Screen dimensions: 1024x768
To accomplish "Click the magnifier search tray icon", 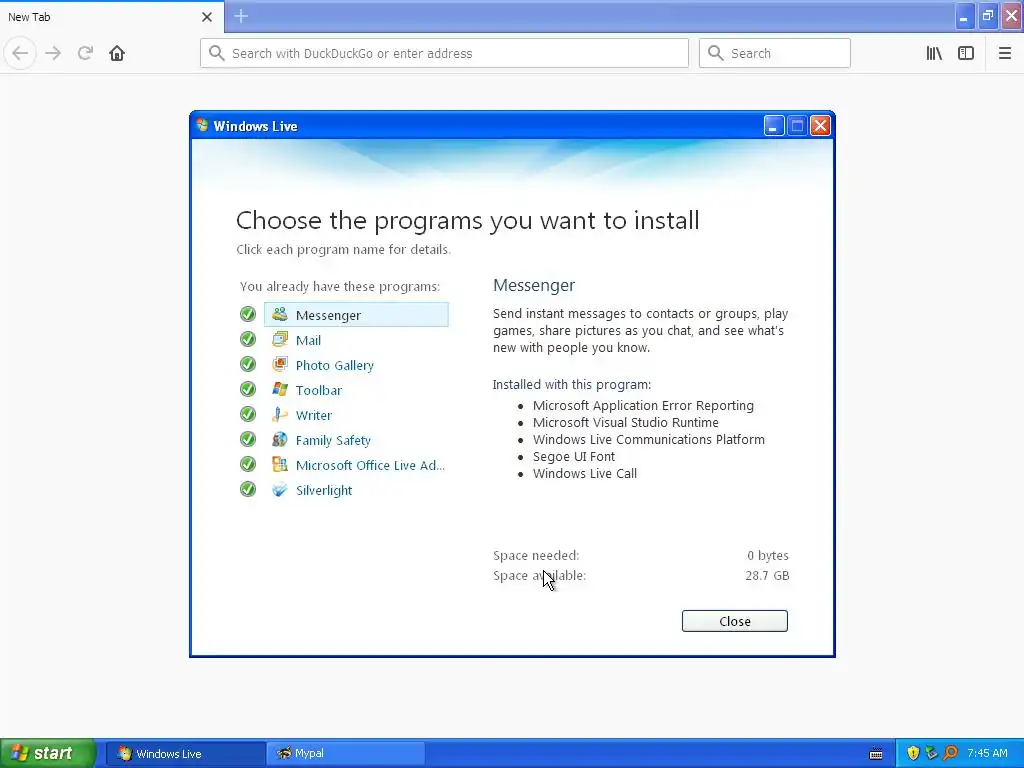I will tap(950, 754).
